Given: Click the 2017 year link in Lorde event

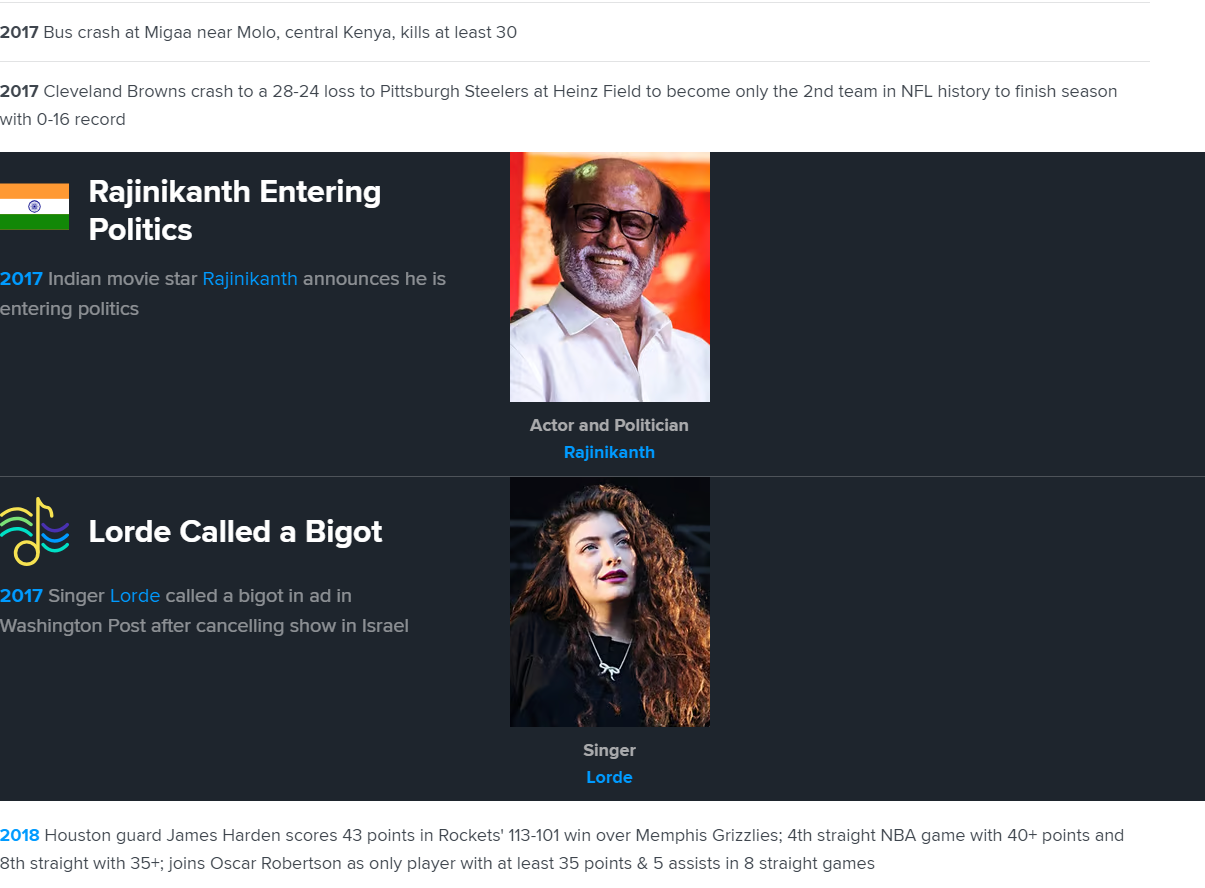Looking at the screenshot, I should pos(21,596).
